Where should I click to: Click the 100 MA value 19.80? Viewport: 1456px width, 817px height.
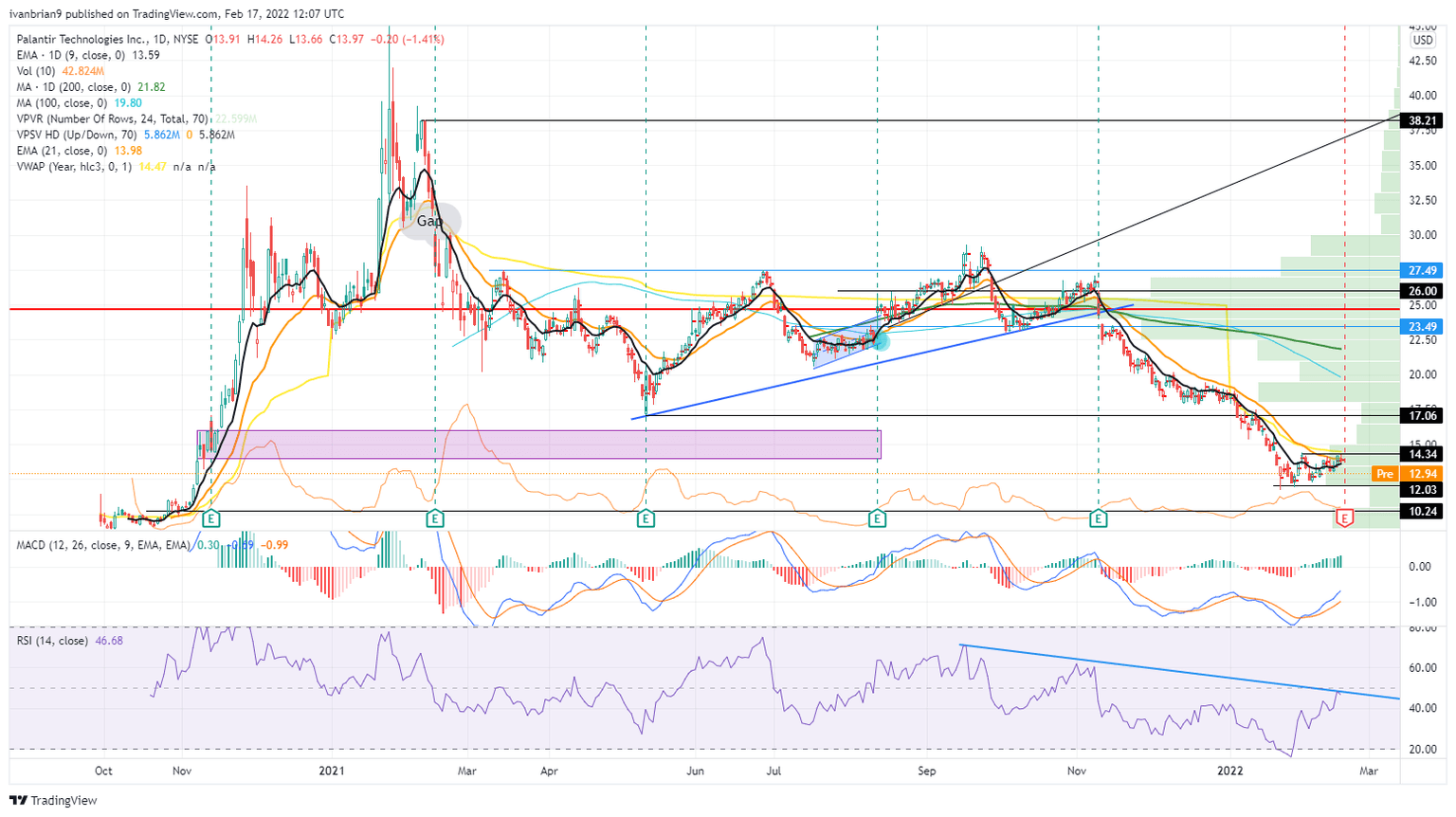[127, 103]
